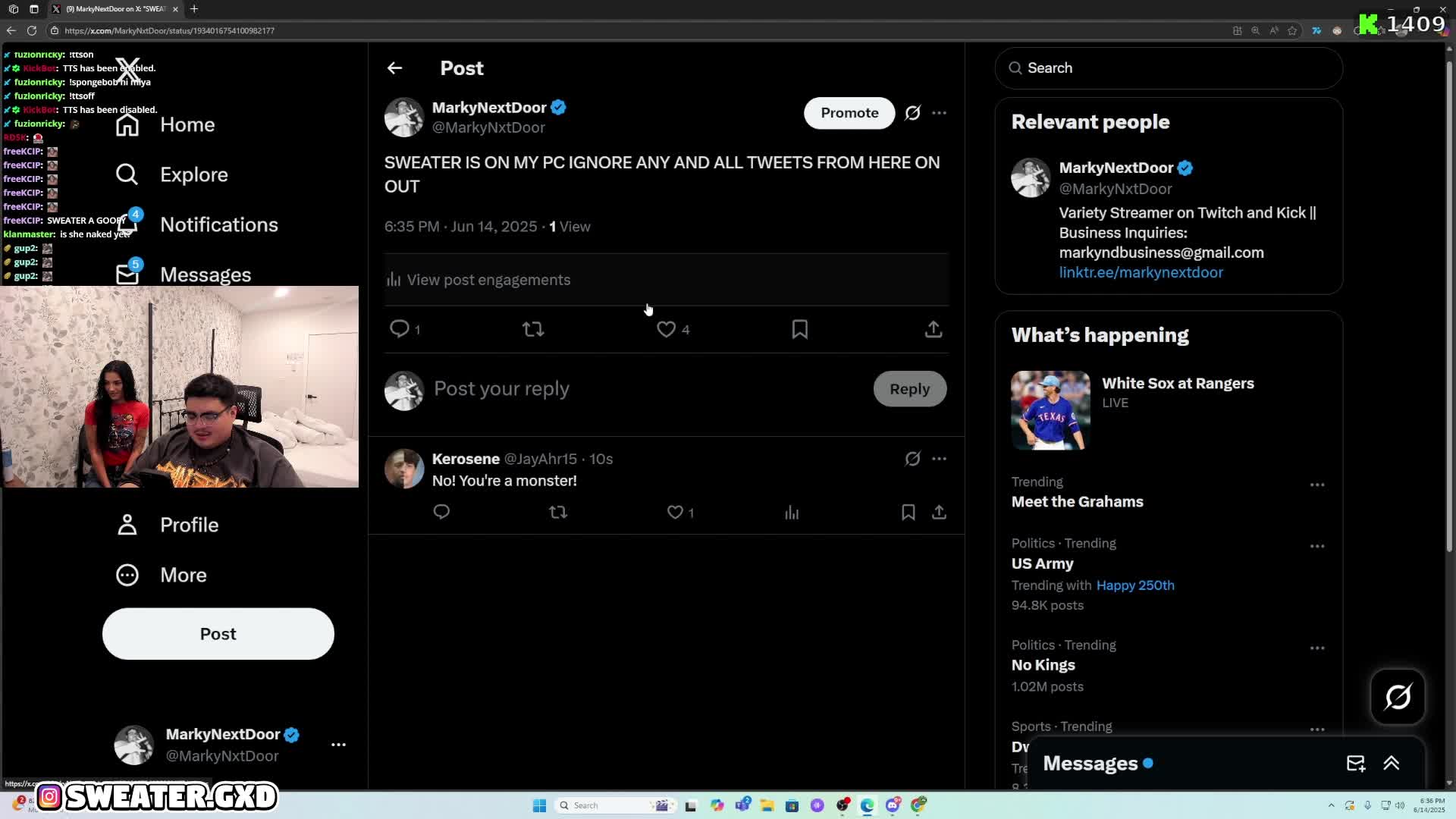The width and height of the screenshot is (1456, 819).
Task: Open More in sidebar
Action: pos(161,576)
